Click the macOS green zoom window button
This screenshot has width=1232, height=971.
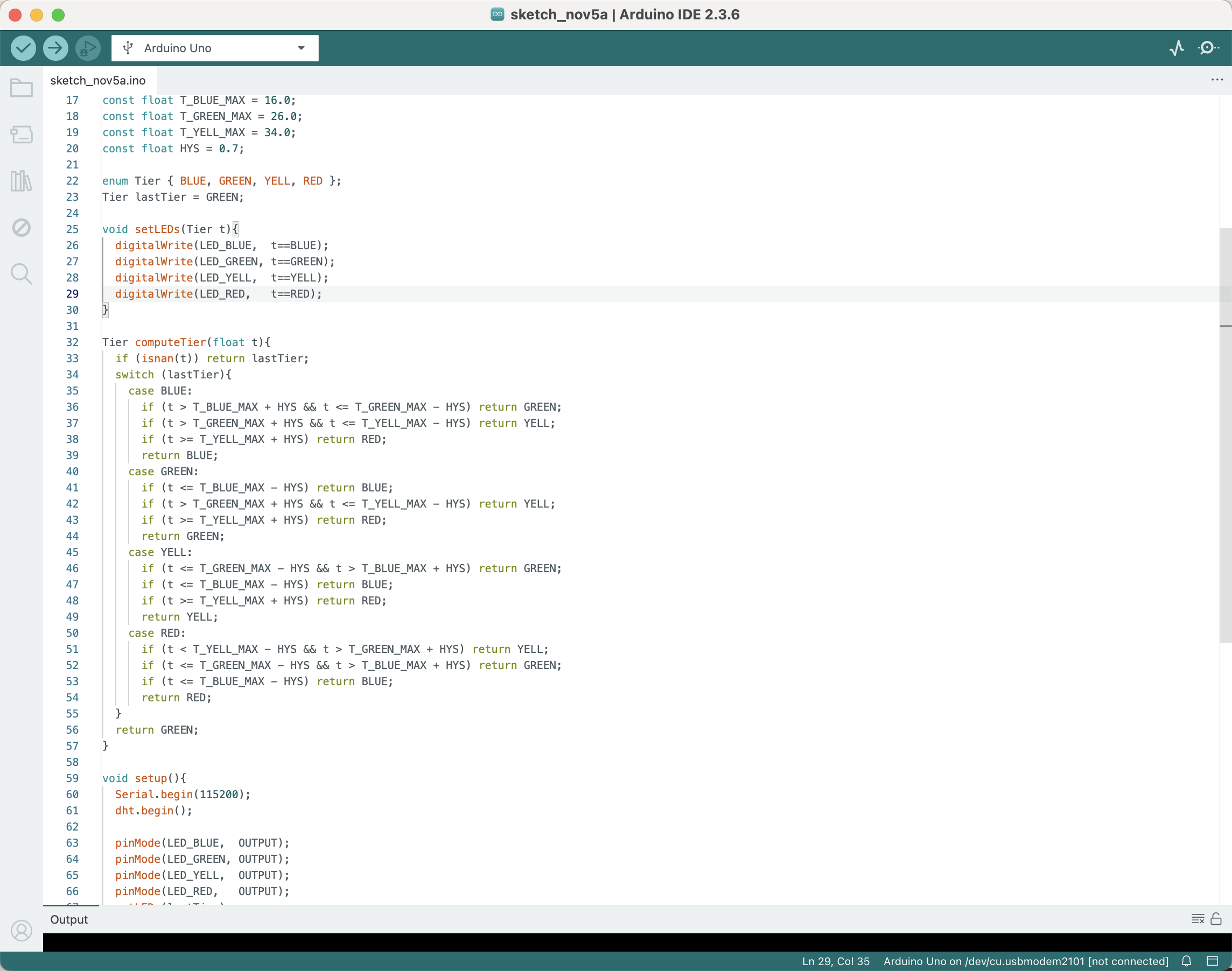tap(58, 16)
